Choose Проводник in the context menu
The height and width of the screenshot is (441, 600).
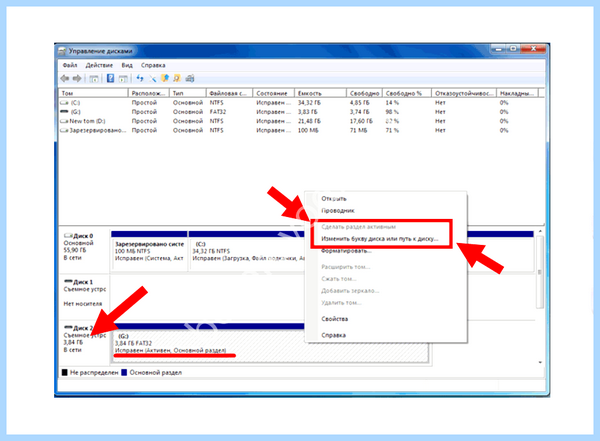(x=386, y=211)
